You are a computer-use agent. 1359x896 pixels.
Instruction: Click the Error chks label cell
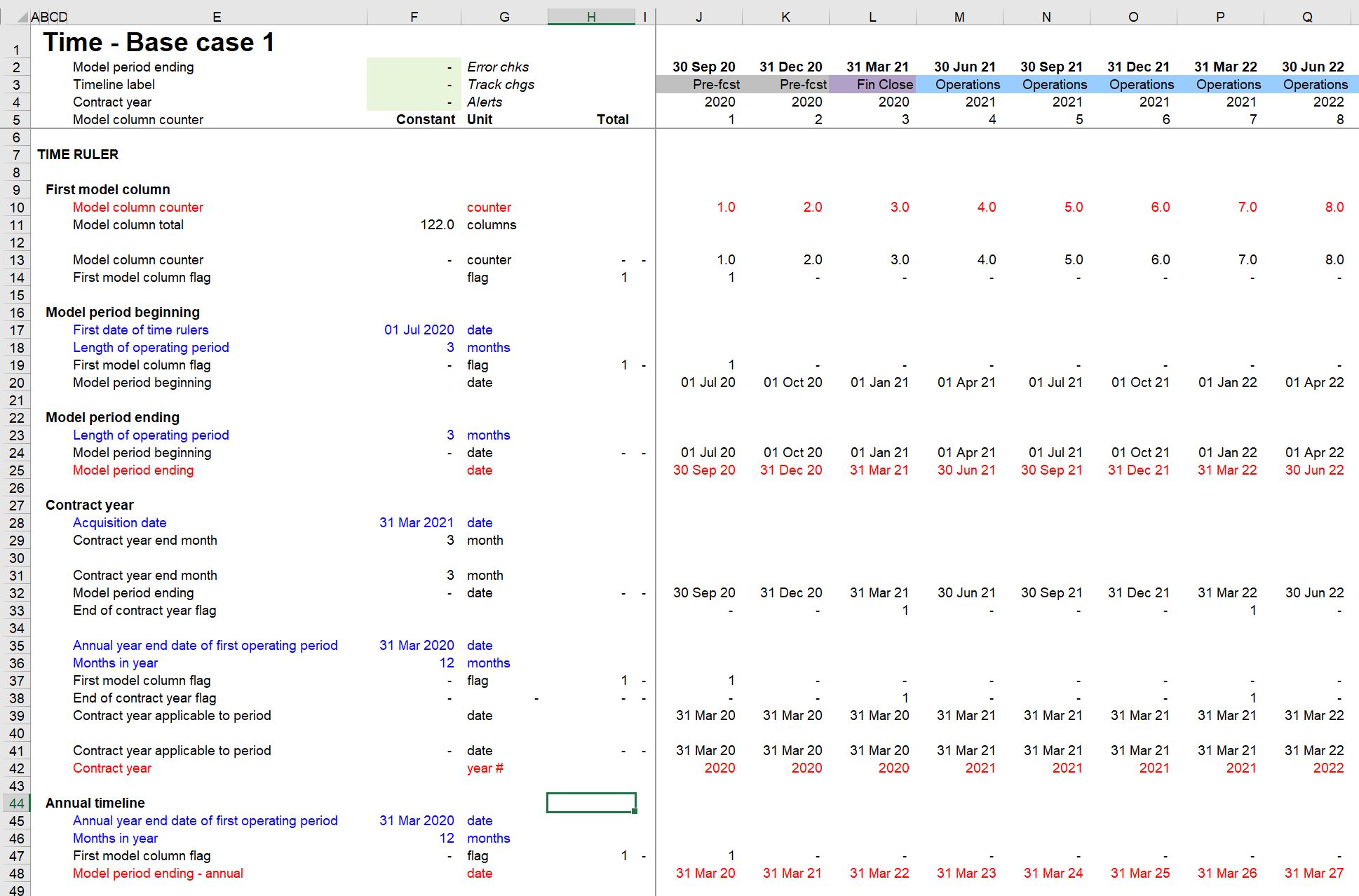pos(498,67)
